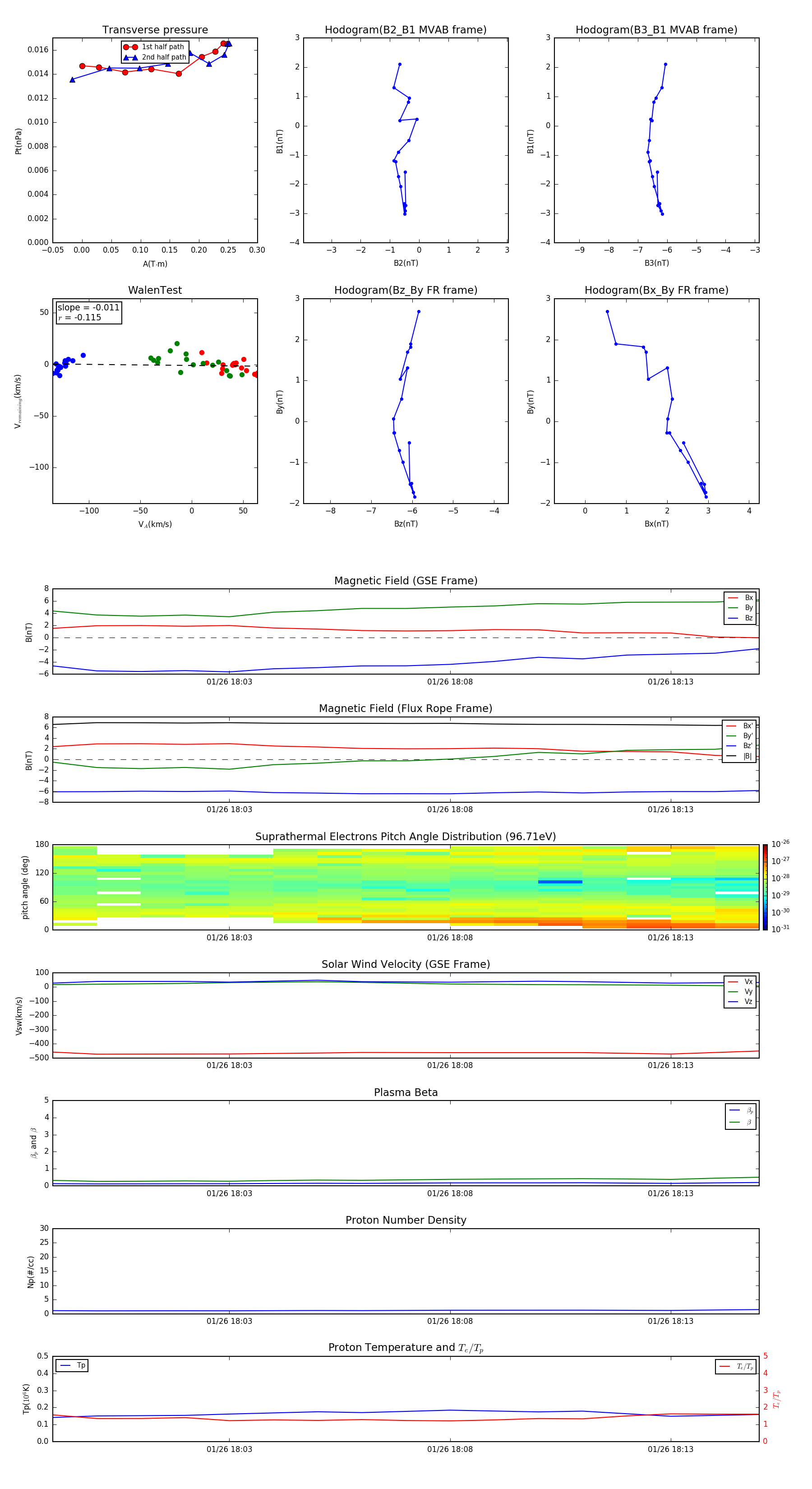The height and width of the screenshot is (1489, 812).
Task: Click the "VA(km/s)" axis label under WalenTest
Action: 155,524
